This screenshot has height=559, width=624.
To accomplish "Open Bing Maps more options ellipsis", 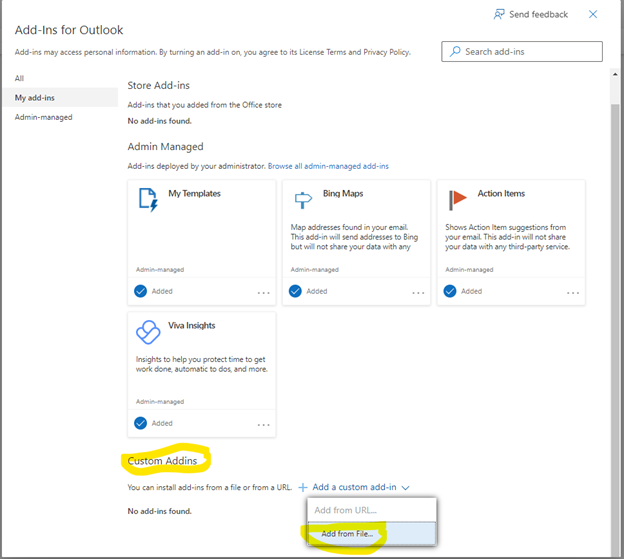I will [x=418, y=292].
